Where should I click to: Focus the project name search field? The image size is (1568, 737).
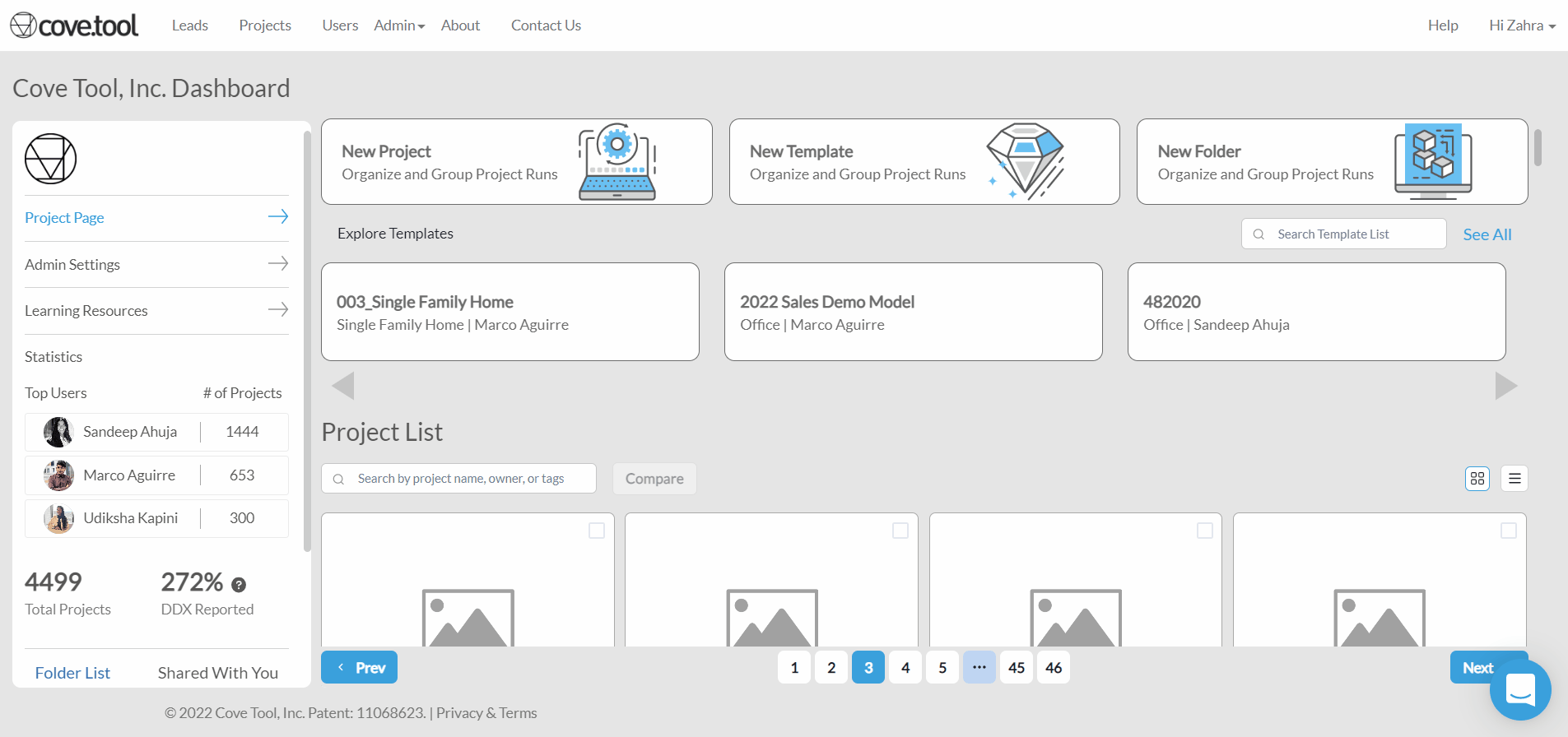pyautogui.click(x=458, y=479)
